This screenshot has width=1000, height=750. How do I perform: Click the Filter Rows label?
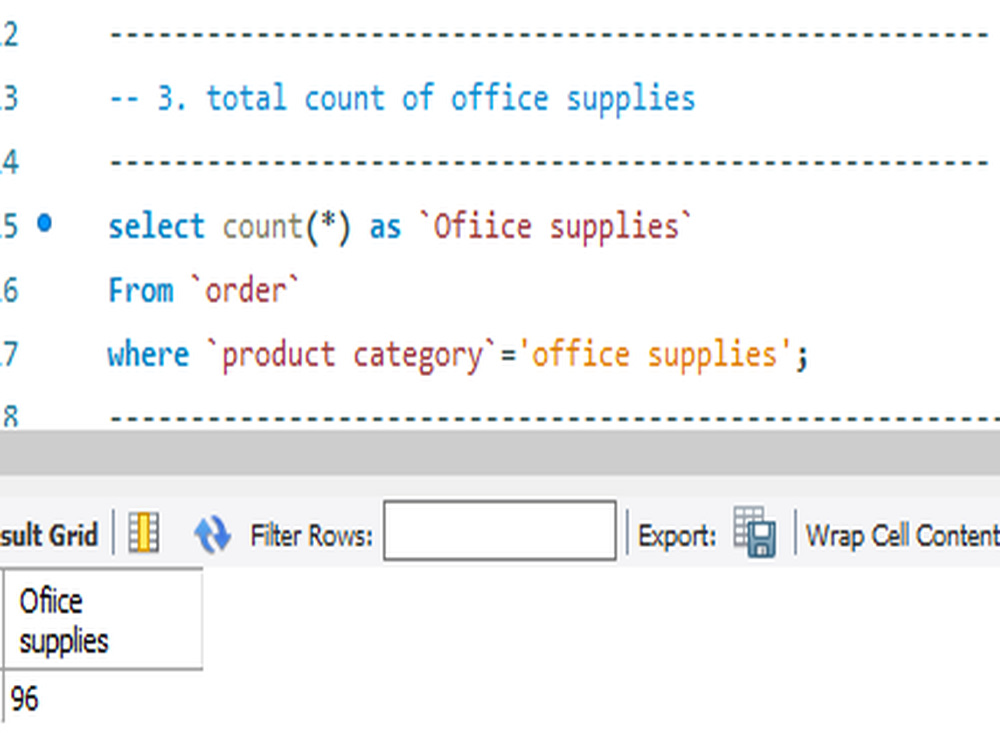click(311, 536)
